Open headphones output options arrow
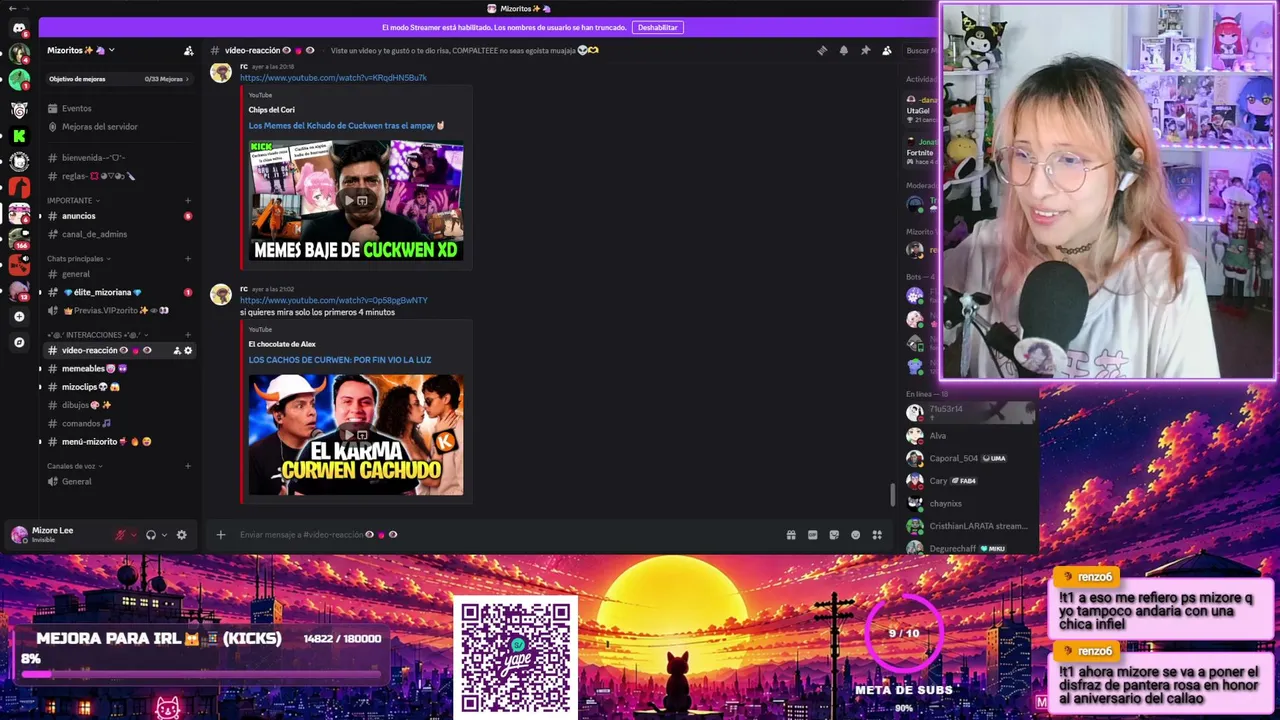The image size is (1280, 720). click(x=165, y=535)
